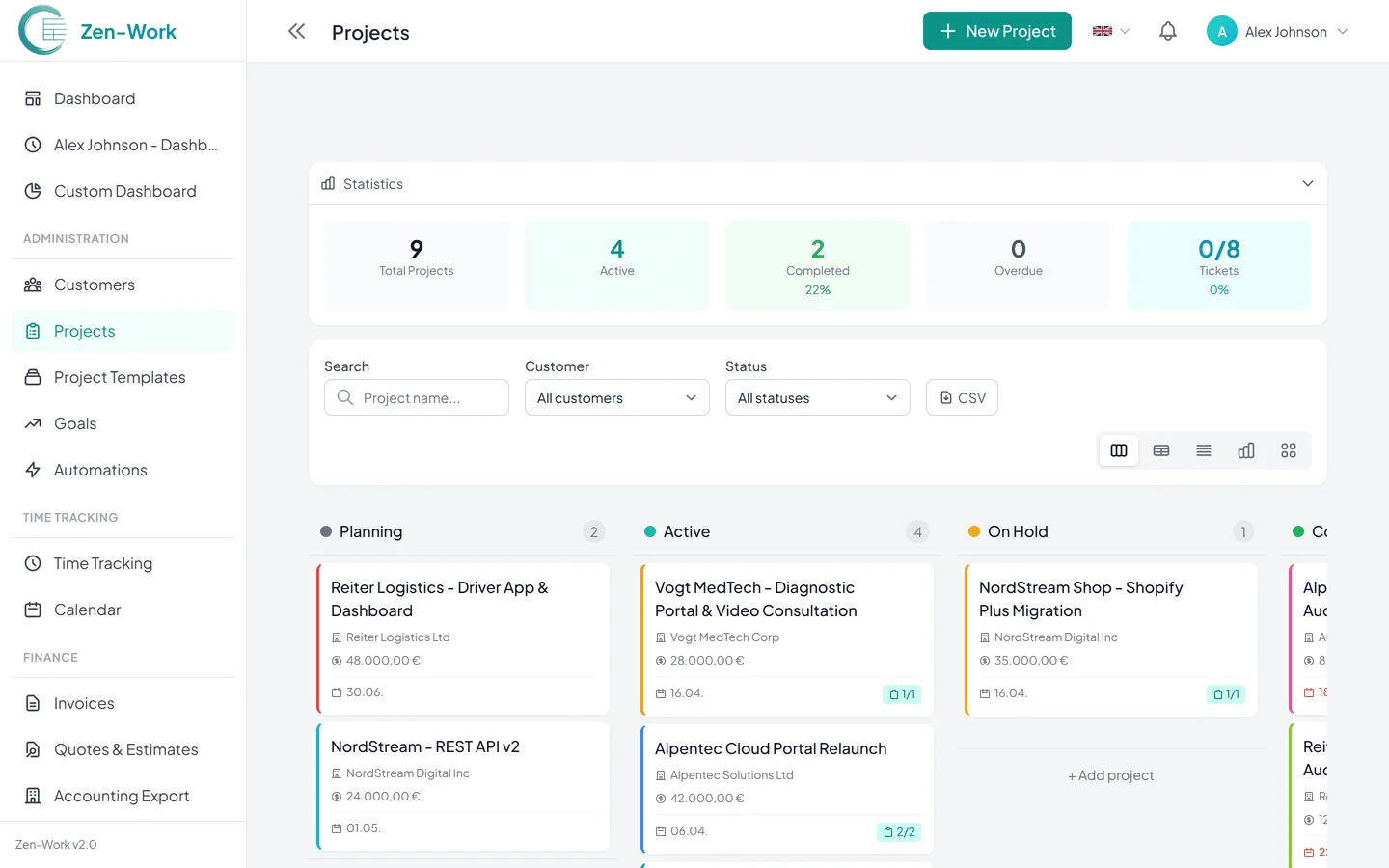Switch to the table view icon

click(1160, 449)
